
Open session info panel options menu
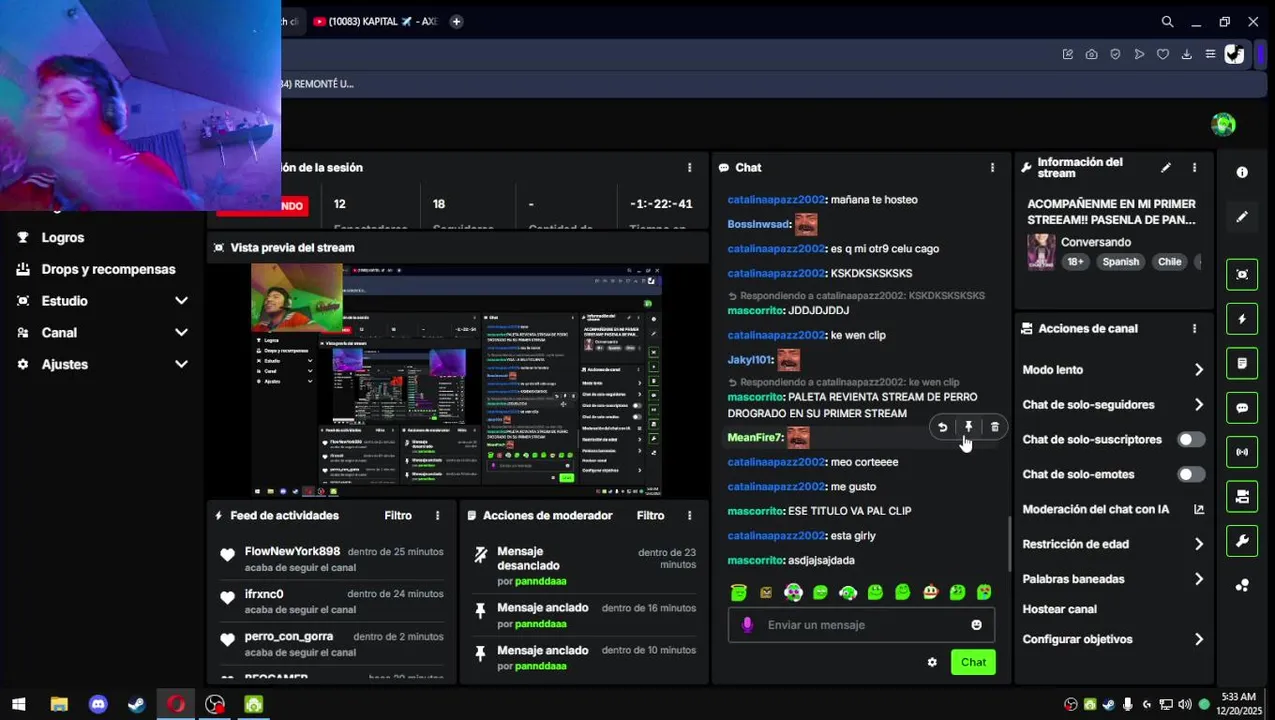coord(689,168)
